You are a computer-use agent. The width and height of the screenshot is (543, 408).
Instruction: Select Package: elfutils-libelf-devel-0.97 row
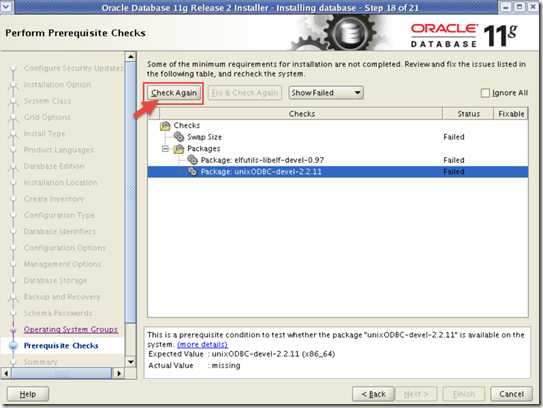tap(338, 160)
